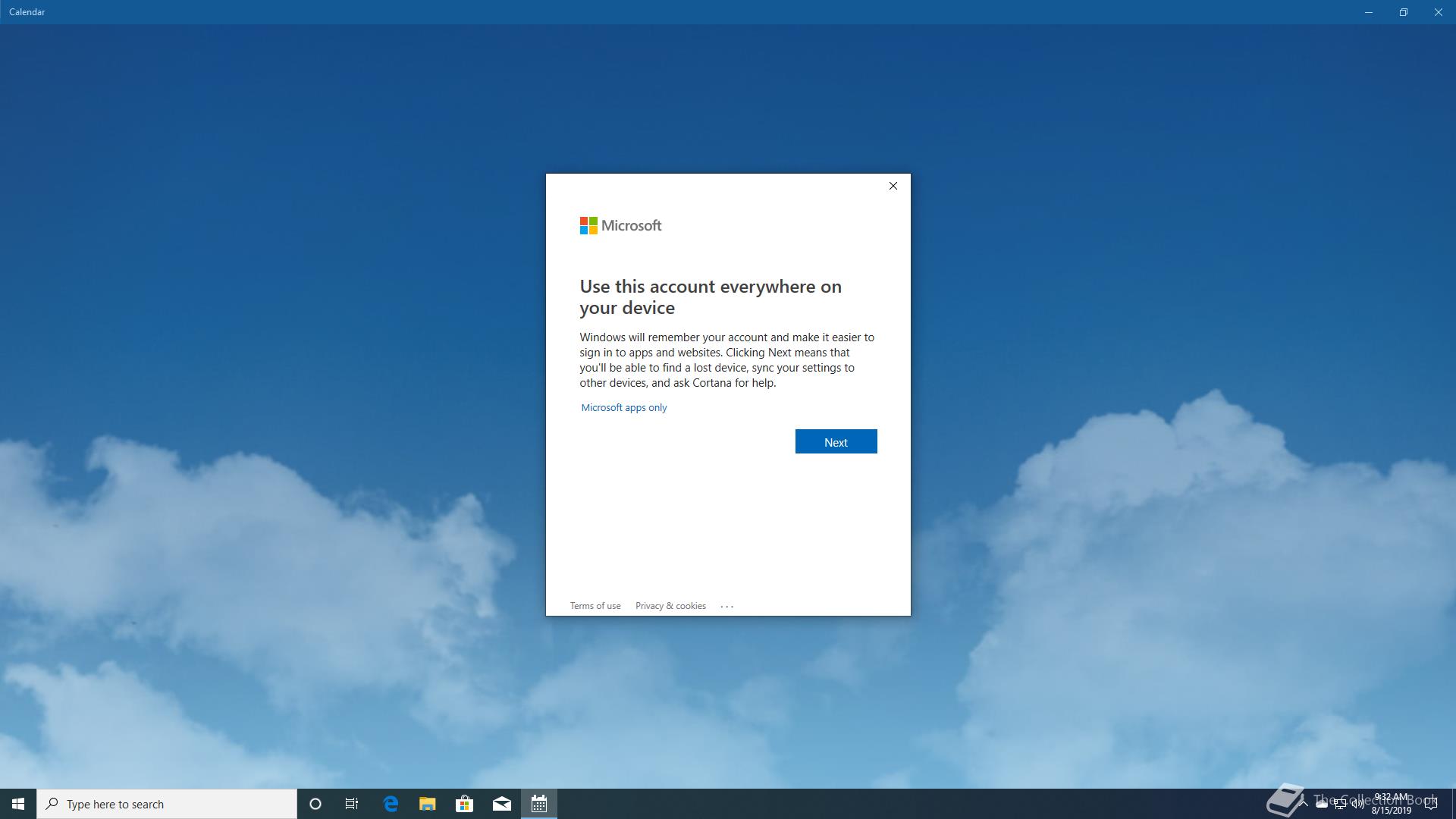
Task: Open the Privacy & cookies link
Action: click(x=670, y=606)
